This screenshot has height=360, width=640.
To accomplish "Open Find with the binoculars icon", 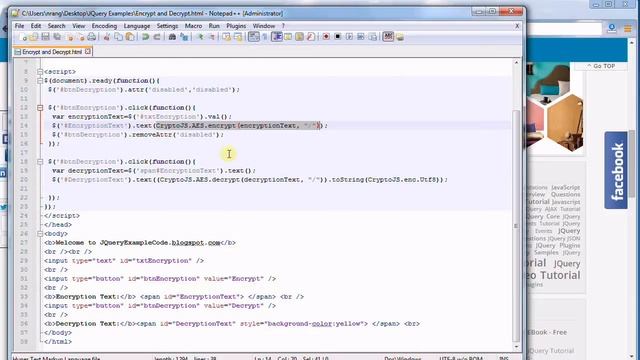I will point(172,37).
